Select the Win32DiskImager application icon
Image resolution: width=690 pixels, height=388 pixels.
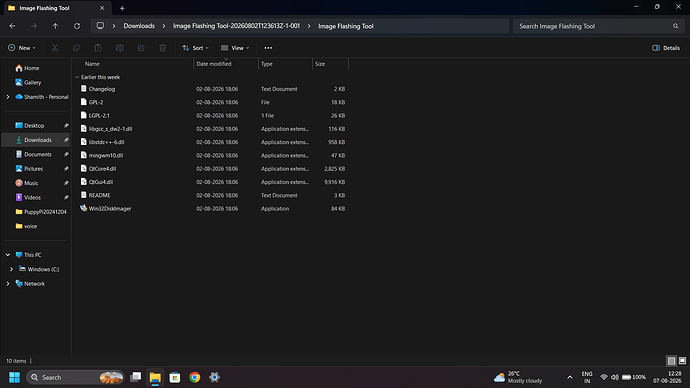click(x=84, y=208)
